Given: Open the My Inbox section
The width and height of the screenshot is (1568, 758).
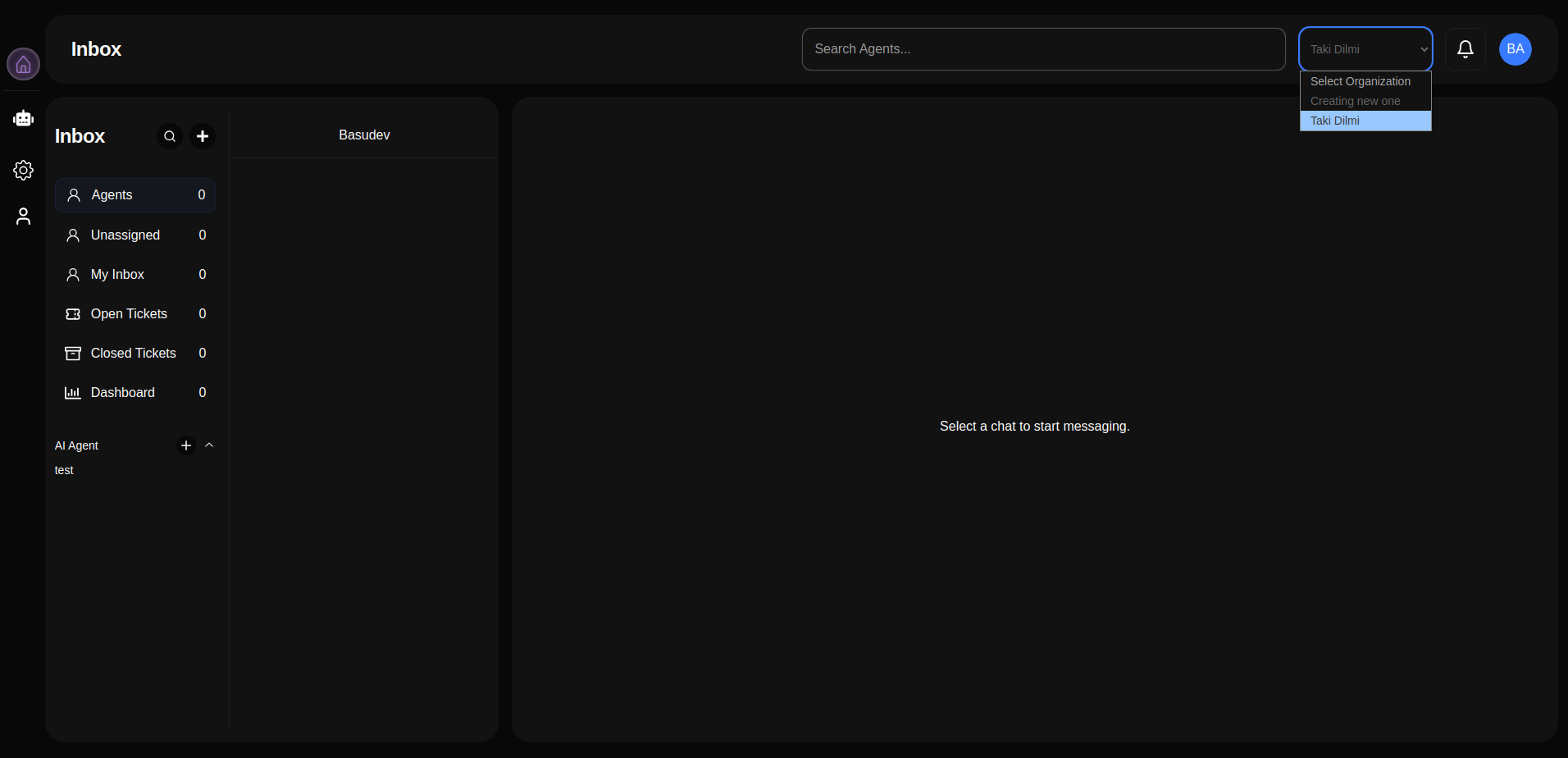Looking at the screenshot, I should pos(134,274).
